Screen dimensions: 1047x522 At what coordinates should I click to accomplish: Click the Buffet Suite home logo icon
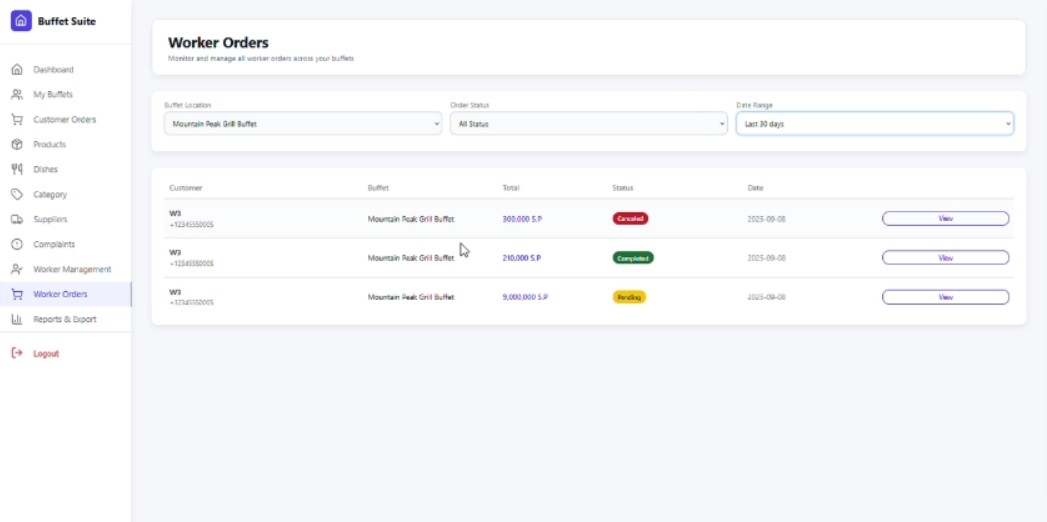[x=21, y=21]
